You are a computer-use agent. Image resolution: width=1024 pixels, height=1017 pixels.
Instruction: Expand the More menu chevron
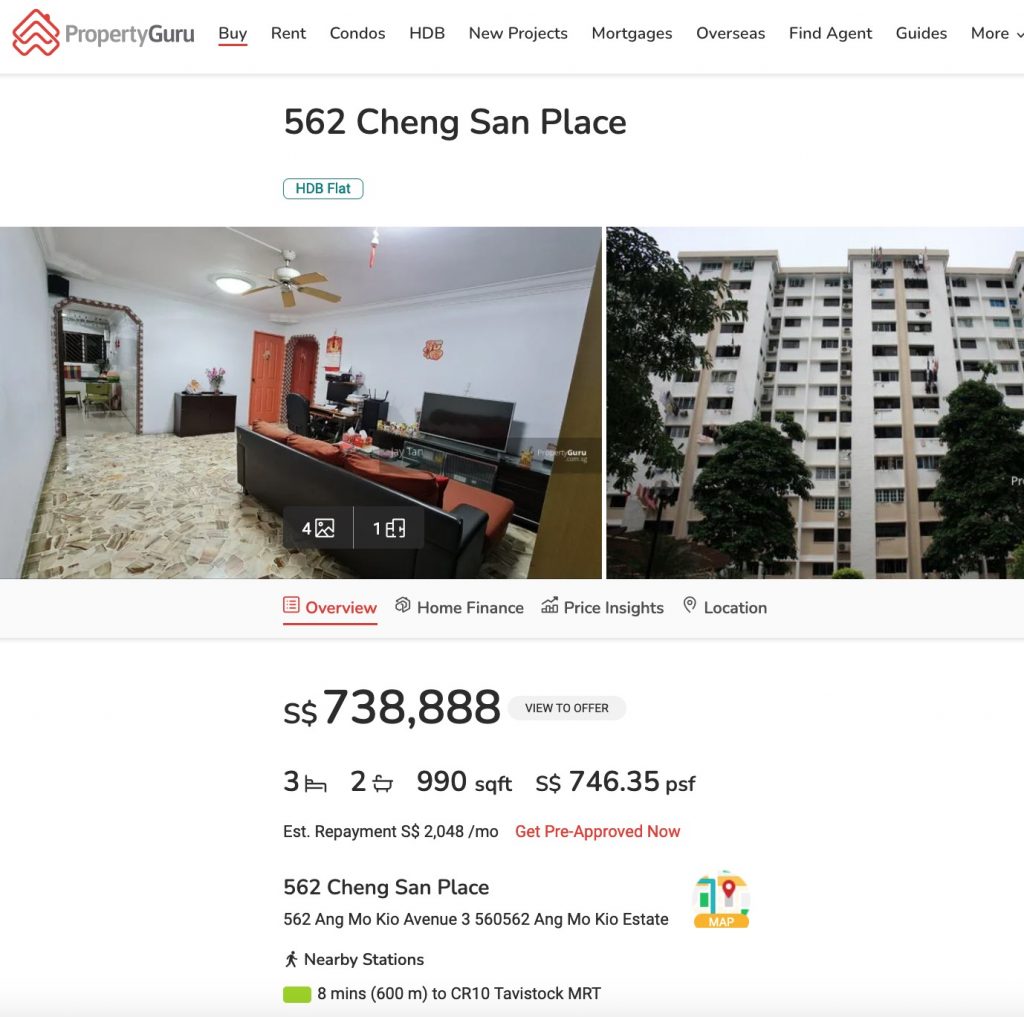1020,35
